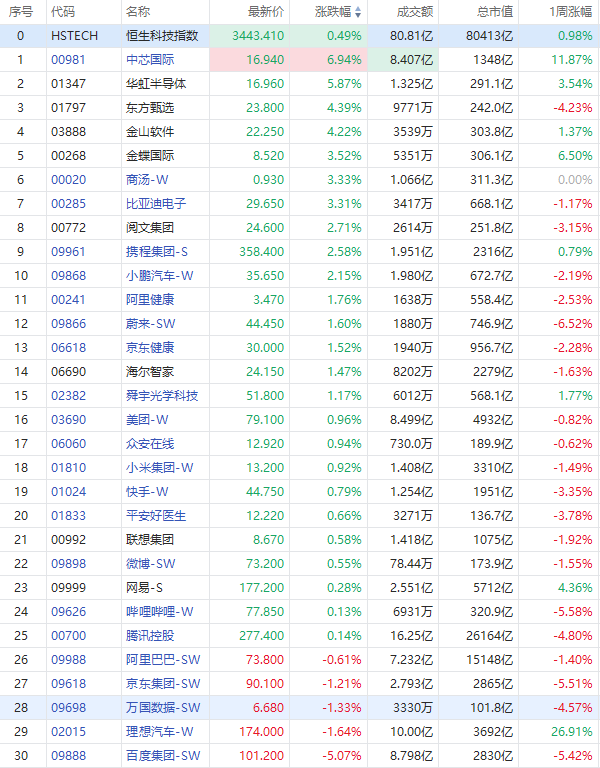600x768 pixels.
Task: Click the 26164亿 market cap value
Action: tap(489, 636)
